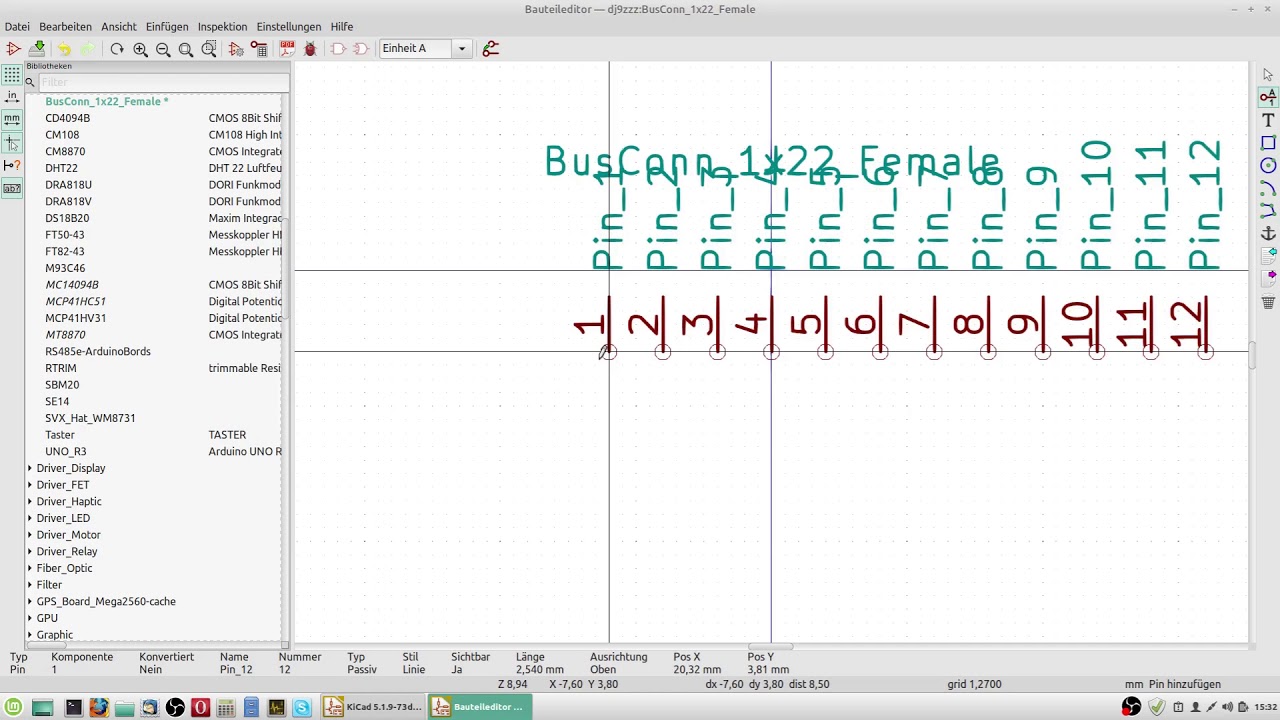Import existing drawings icon

pos(1268,257)
